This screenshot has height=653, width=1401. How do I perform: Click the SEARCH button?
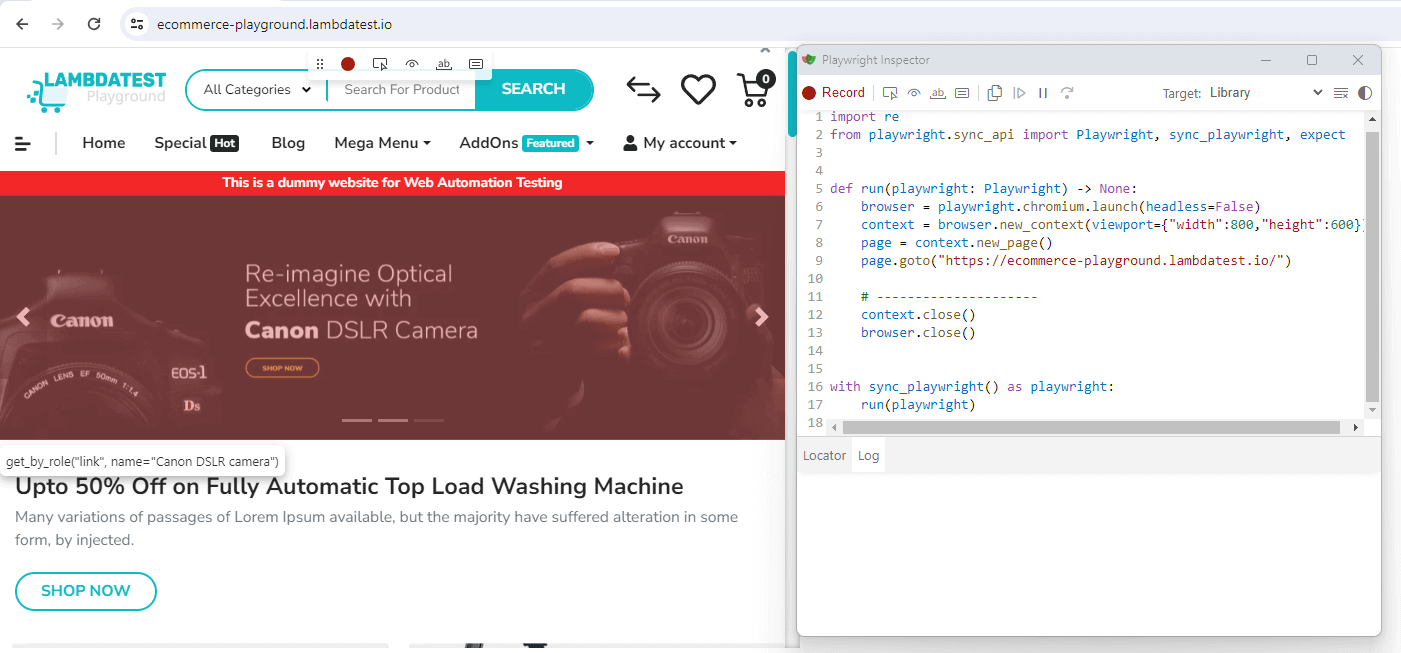click(533, 89)
